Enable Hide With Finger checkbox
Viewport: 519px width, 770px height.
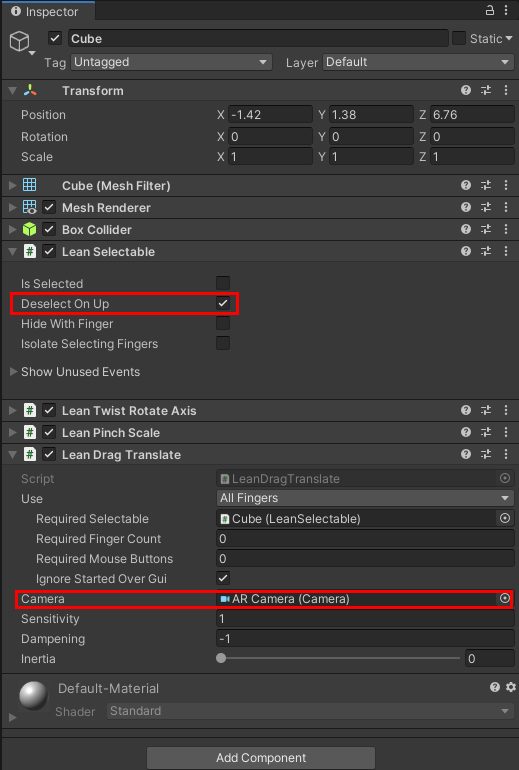coord(223,323)
